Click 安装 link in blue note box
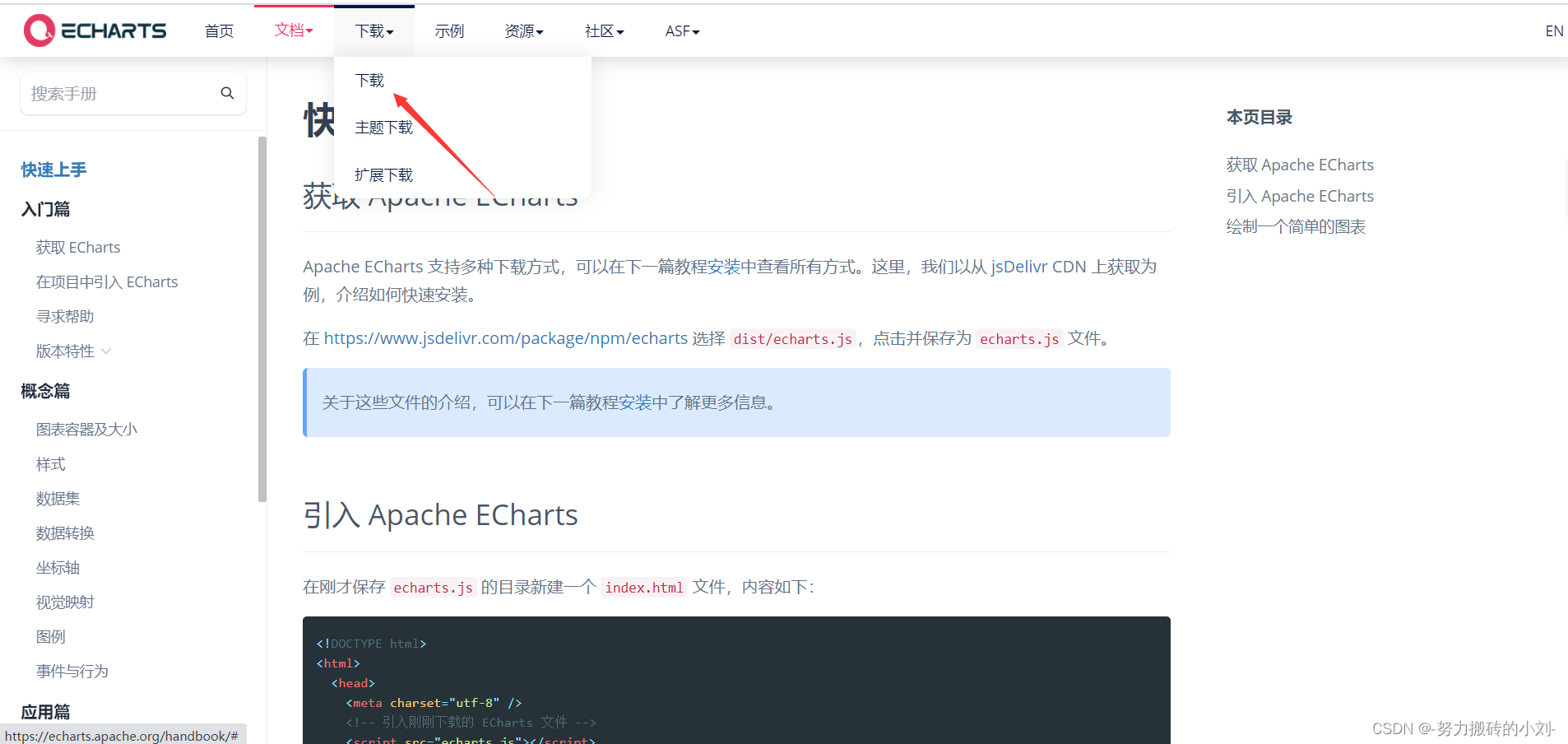The width and height of the screenshot is (1568, 744). [x=635, y=402]
